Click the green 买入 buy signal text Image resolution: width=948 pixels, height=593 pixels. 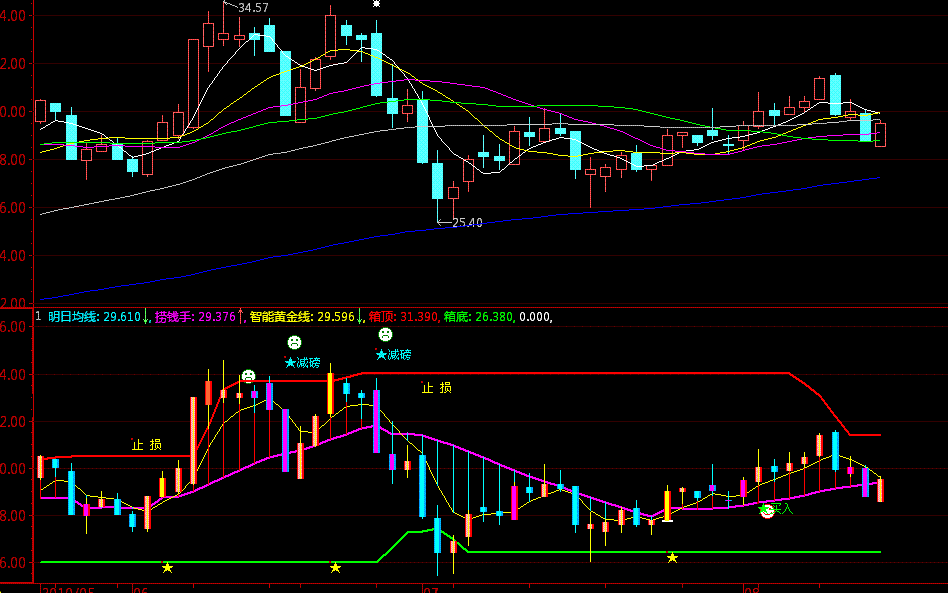(782, 509)
